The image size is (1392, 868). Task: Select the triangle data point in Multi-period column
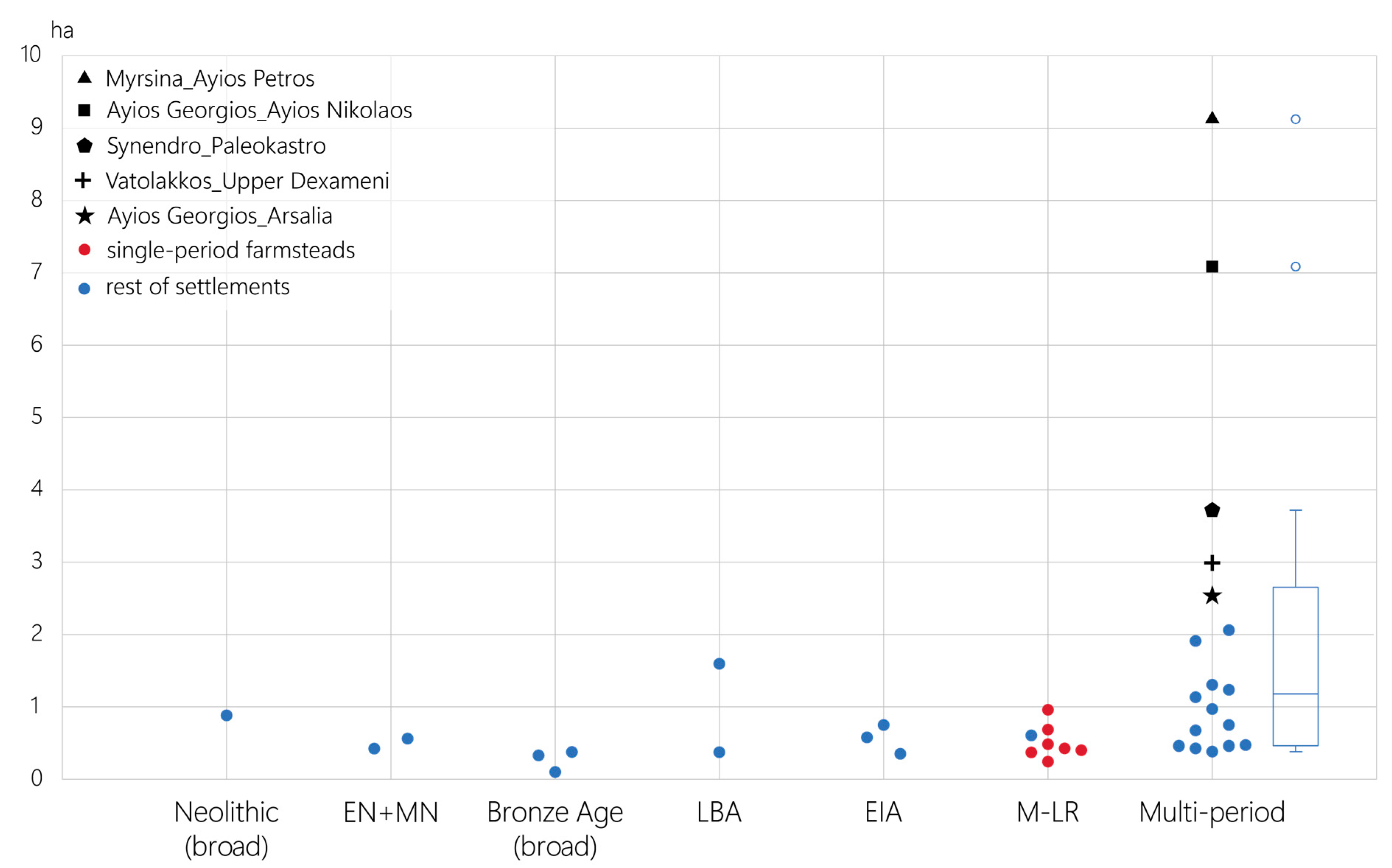click(1212, 118)
